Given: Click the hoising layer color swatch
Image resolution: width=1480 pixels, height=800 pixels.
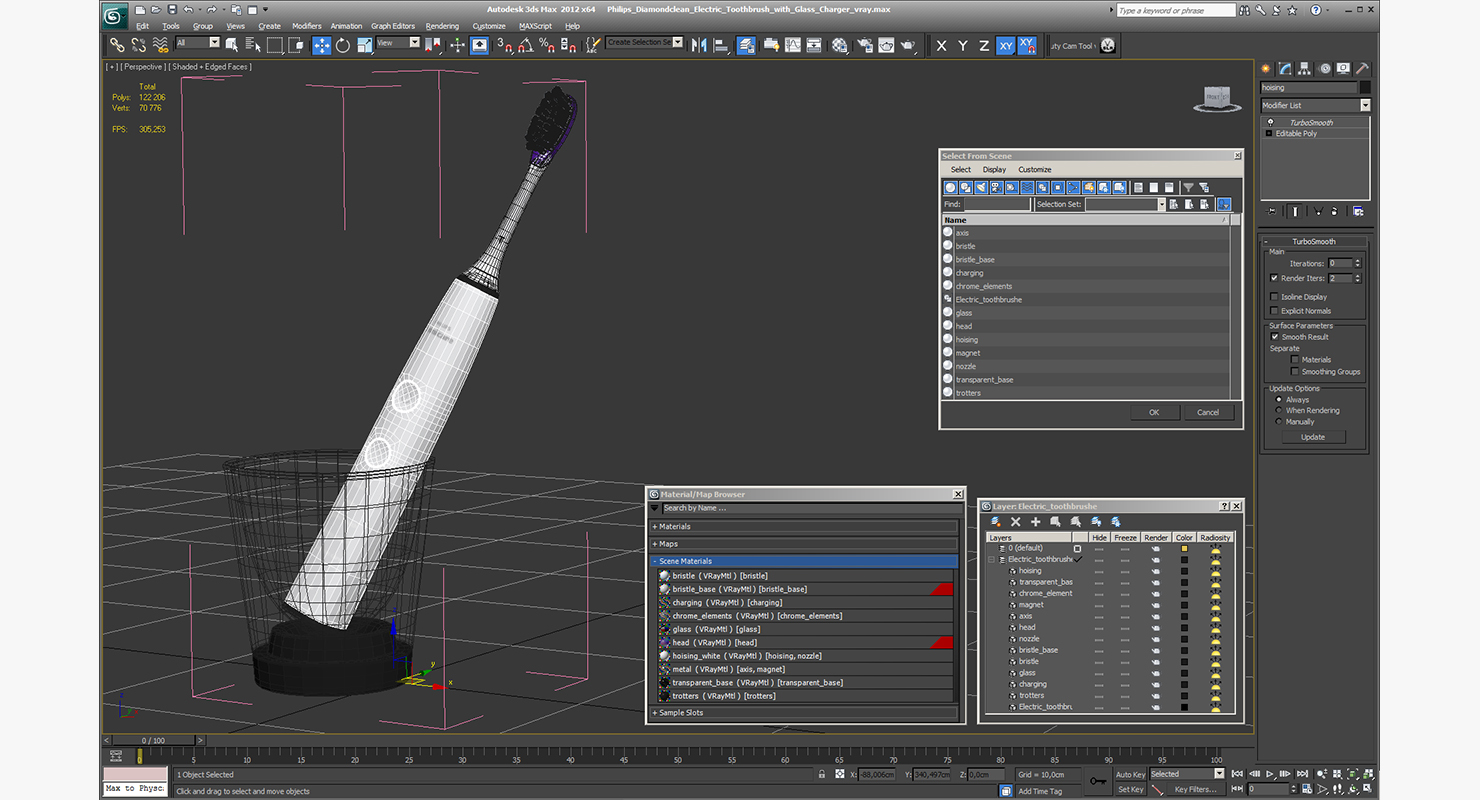Looking at the screenshot, I should point(1184,571).
